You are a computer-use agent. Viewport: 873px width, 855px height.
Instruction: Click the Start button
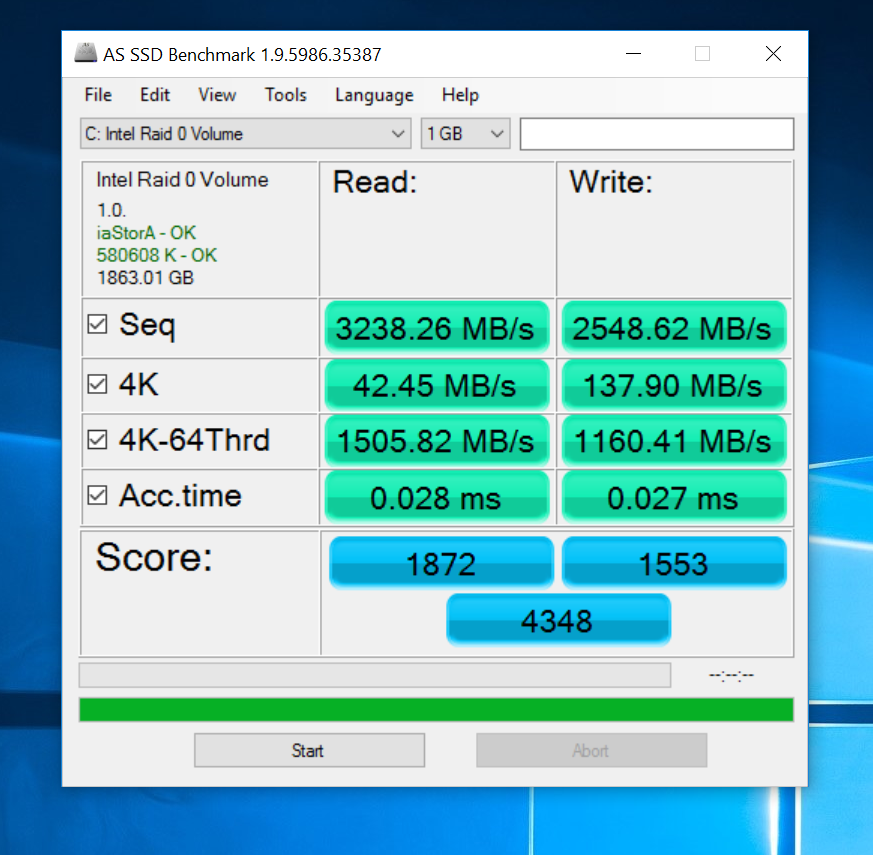(310, 750)
